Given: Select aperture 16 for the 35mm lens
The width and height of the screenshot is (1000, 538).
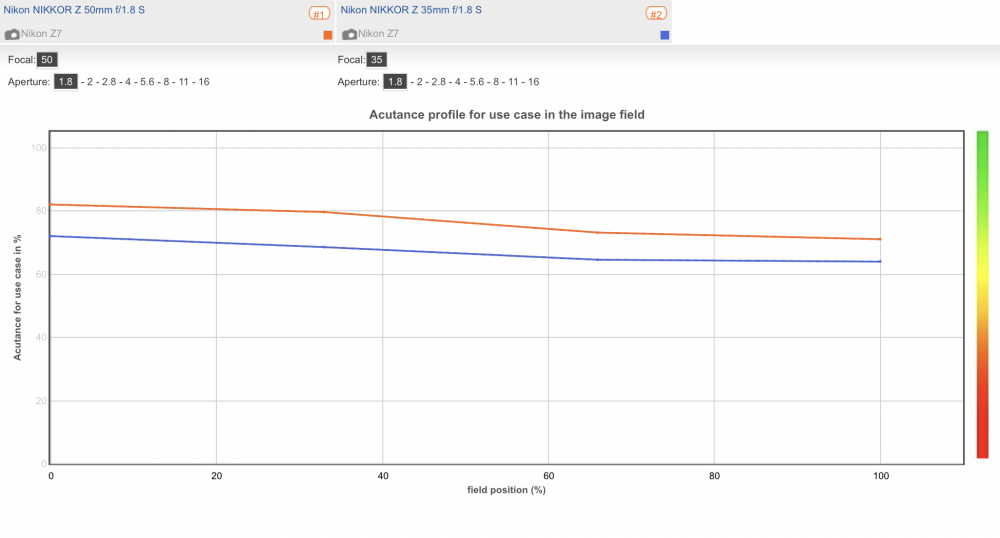Looking at the screenshot, I should [x=533, y=82].
